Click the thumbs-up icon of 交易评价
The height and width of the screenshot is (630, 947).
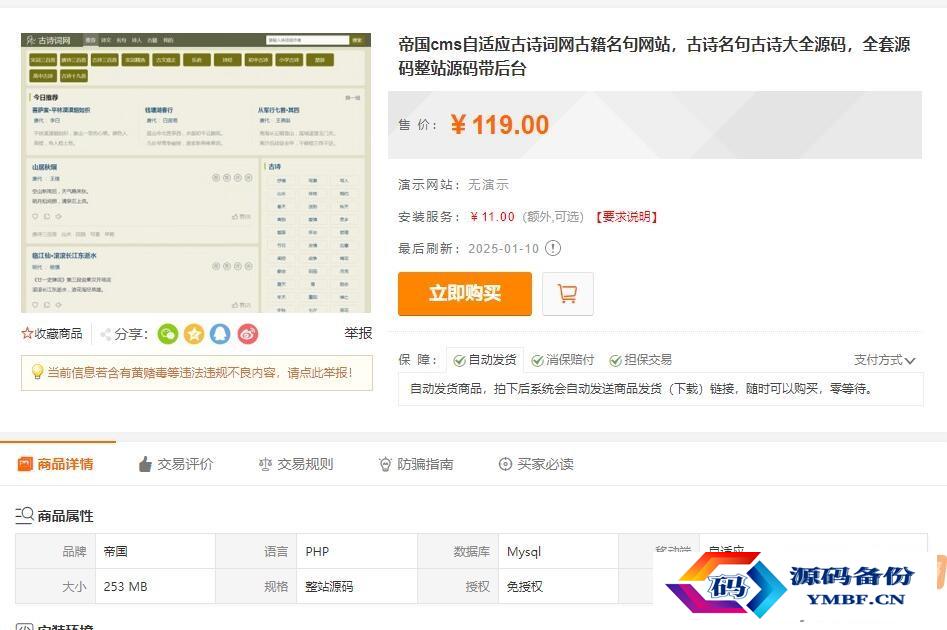[145, 464]
